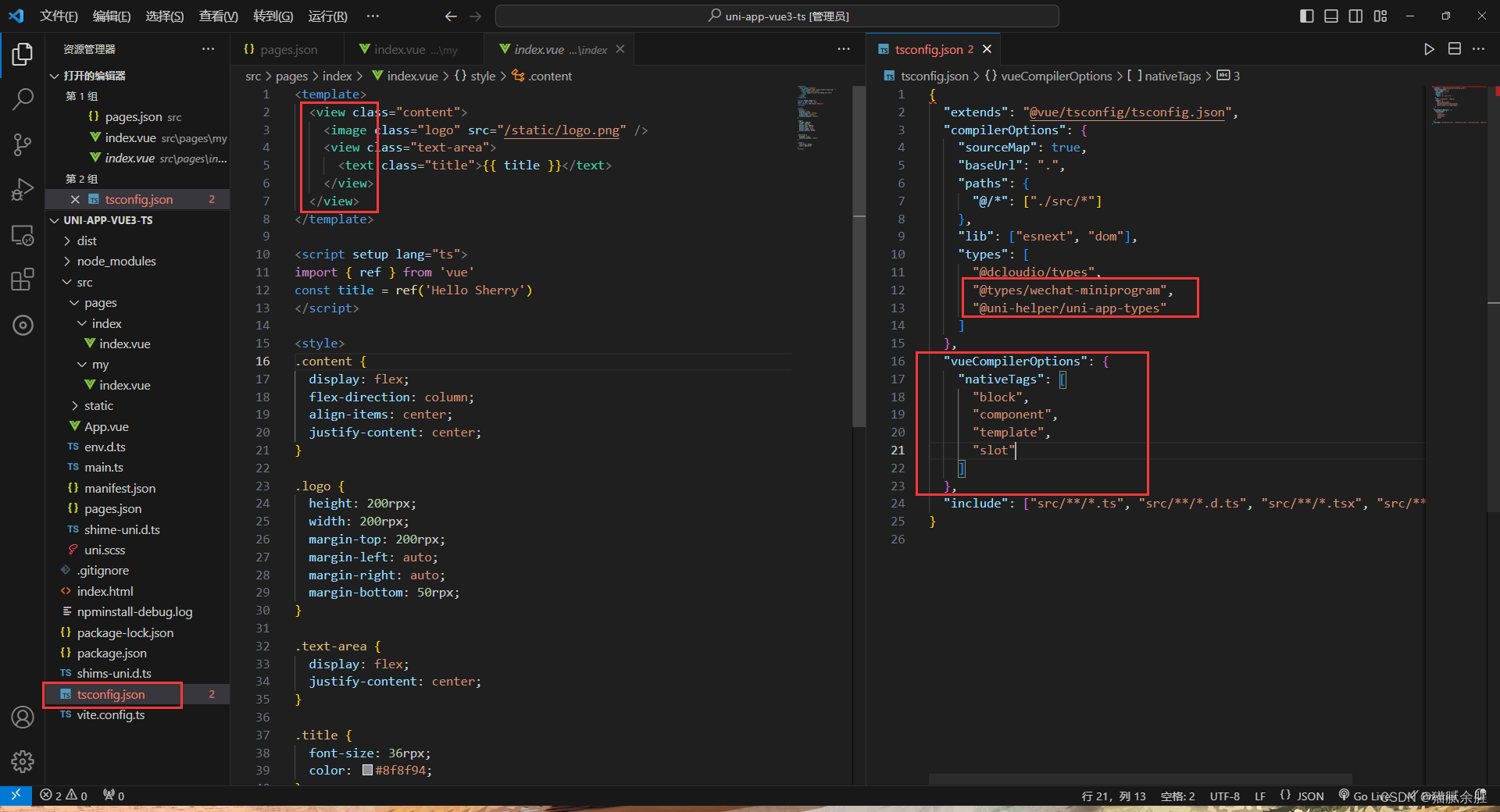The width and height of the screenshot is (1500, 812).
Task: Click 空格: 2 indentation setting
Action: [1177, 796]
